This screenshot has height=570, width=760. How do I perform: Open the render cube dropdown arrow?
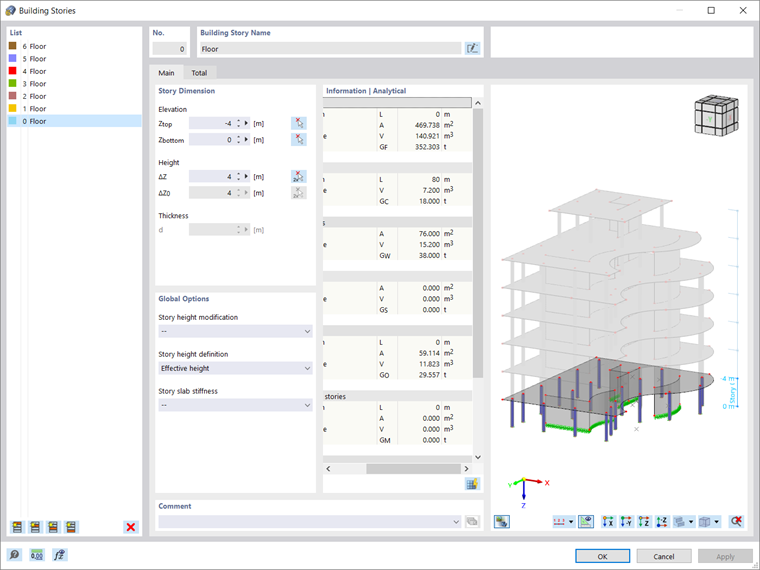point(716,522)
